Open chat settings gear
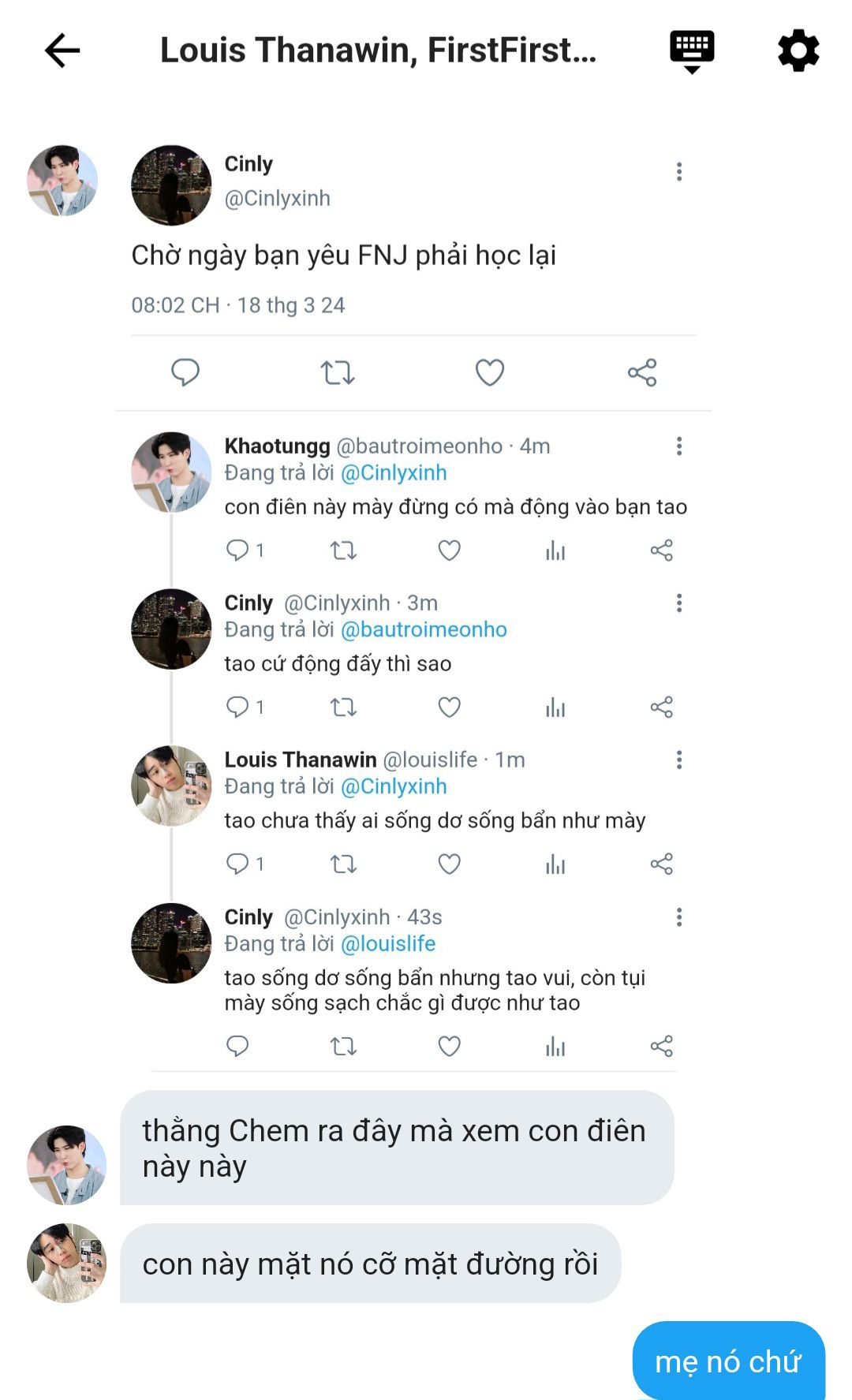The height and width of the screenshot is (1400, 852). point(798,51)
